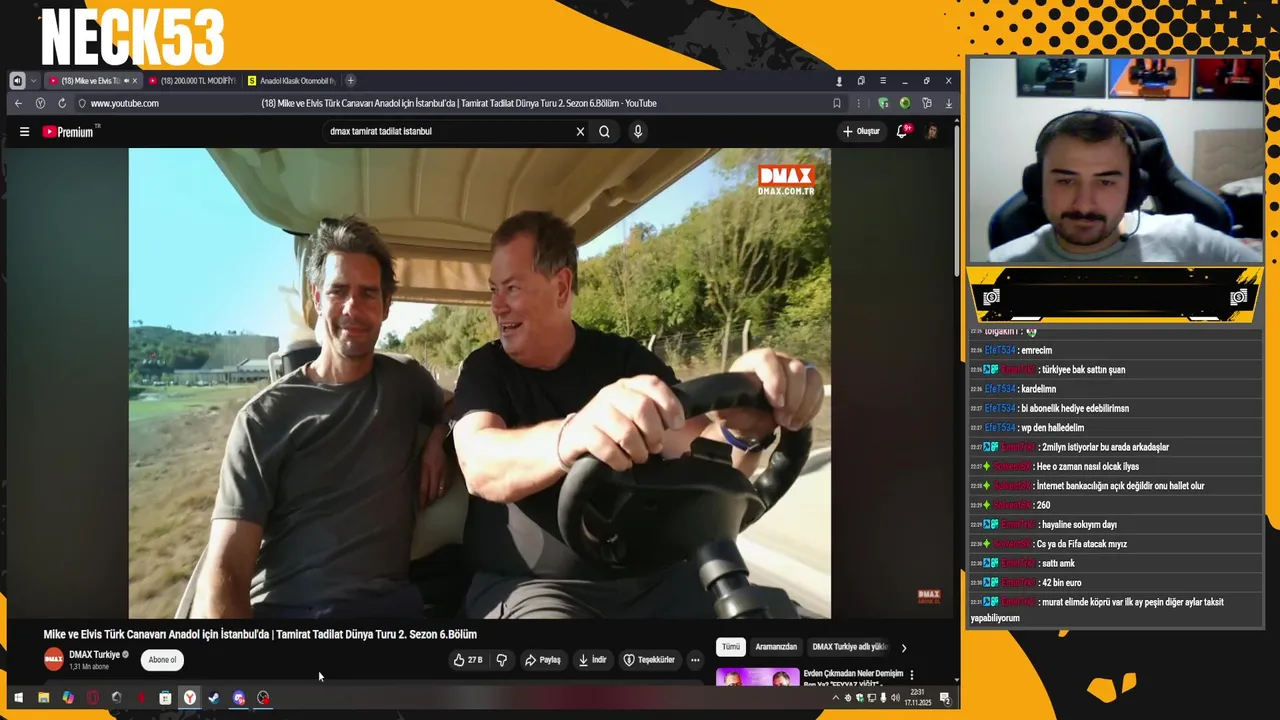
Task: Clear the search box with the X
Action: coord(580,131)
